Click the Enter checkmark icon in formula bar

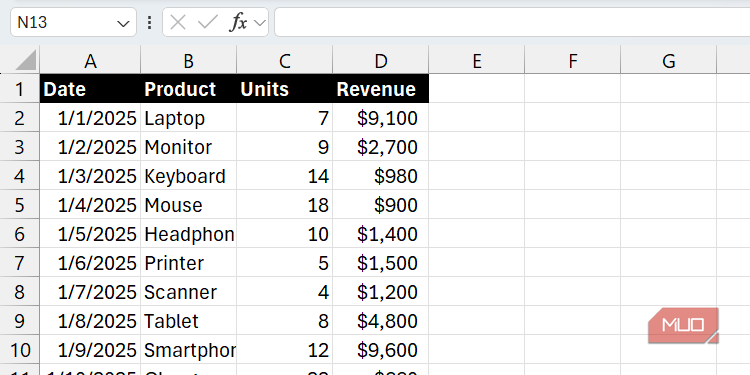click(x=208, y=22)
